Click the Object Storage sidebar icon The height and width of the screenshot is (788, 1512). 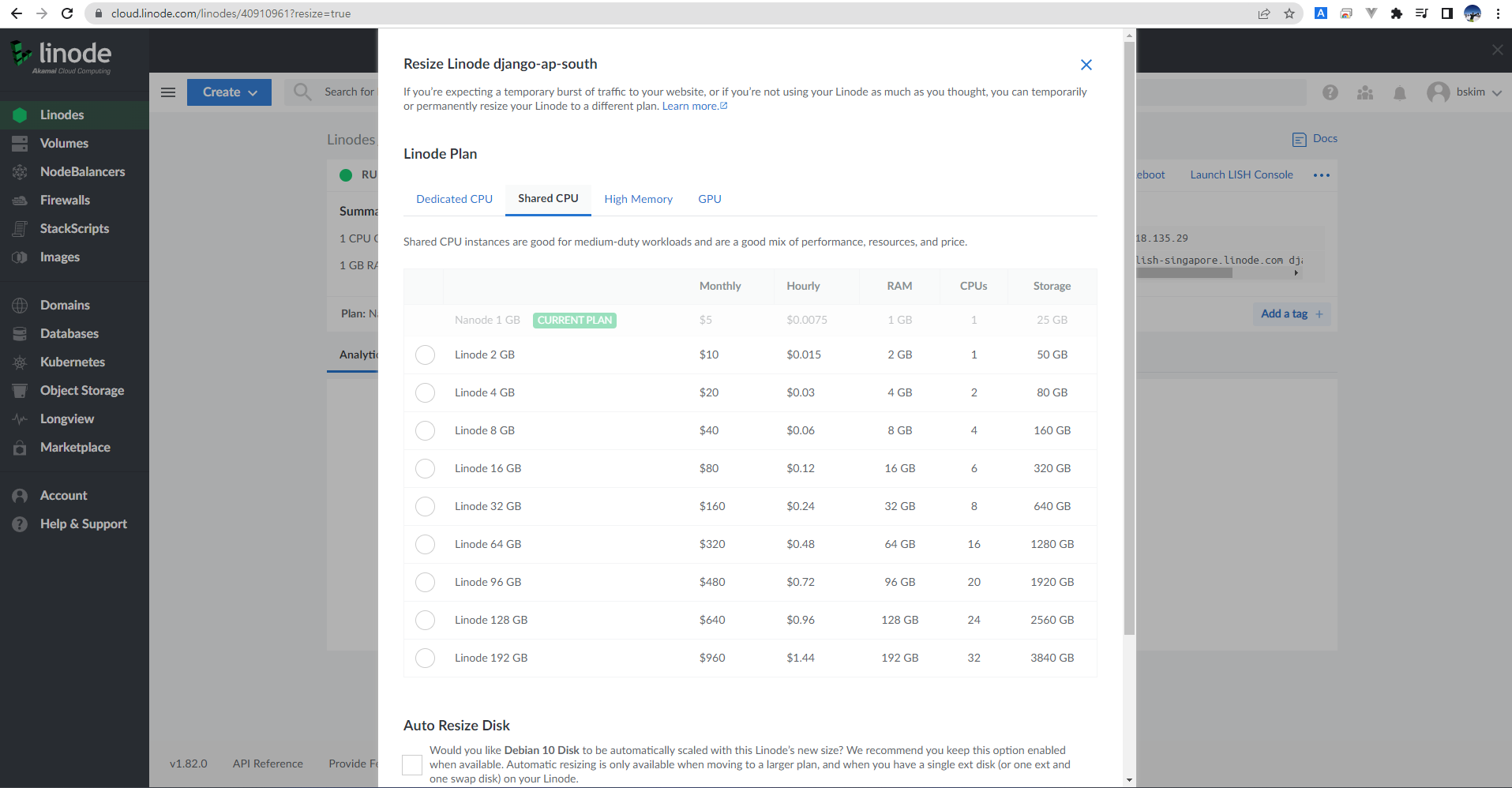(x=20, y=391)
